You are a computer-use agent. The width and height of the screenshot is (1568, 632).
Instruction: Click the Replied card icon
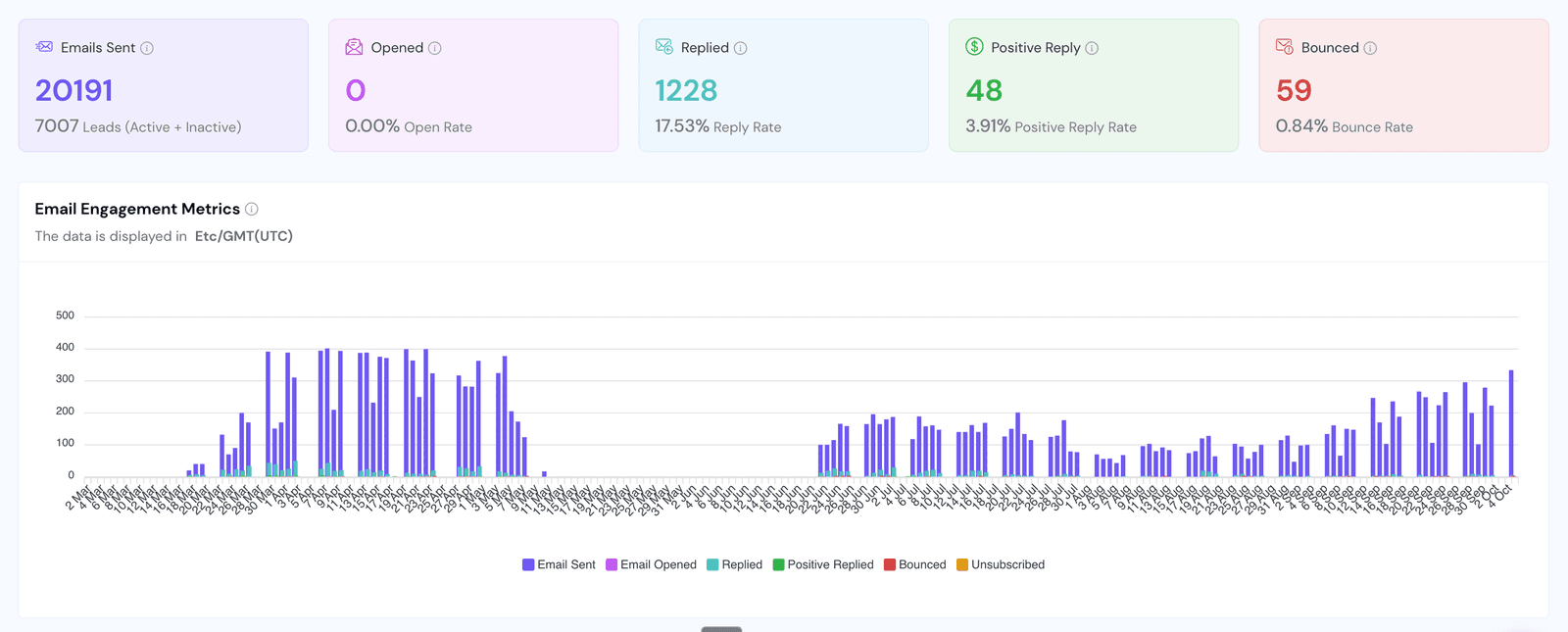(x=663, y=47)
